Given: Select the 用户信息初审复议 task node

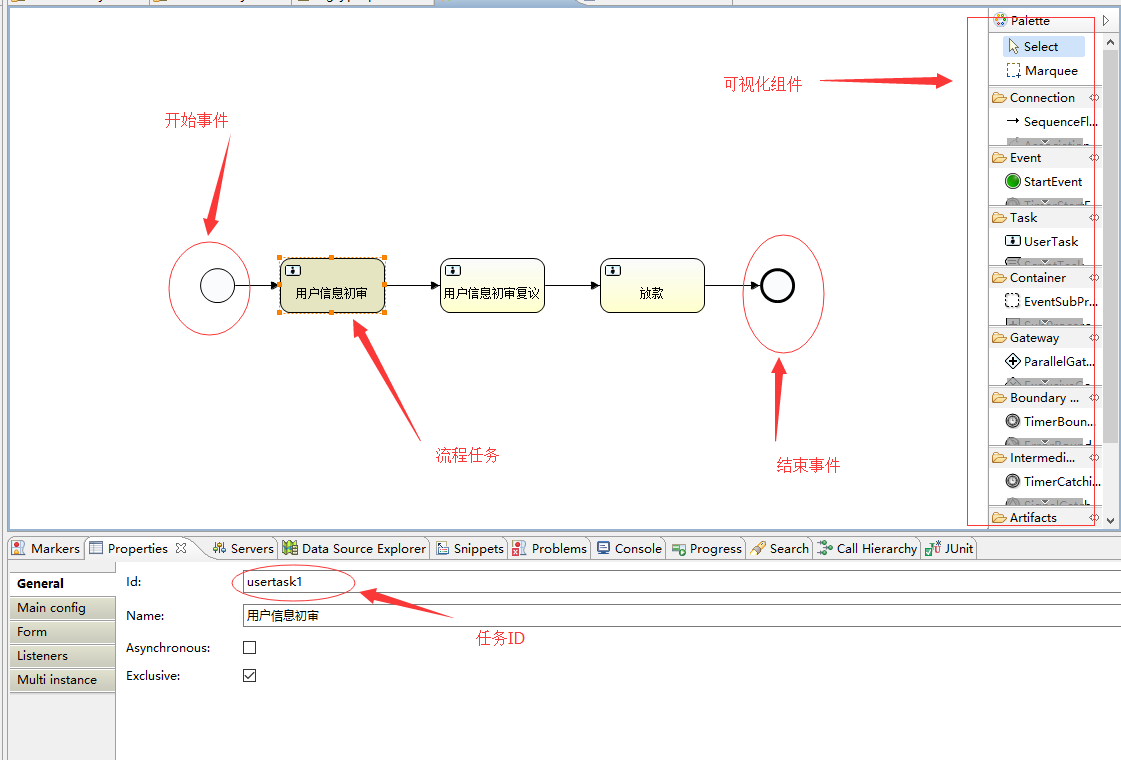Looking at the screenshot, I should (493, 286).
